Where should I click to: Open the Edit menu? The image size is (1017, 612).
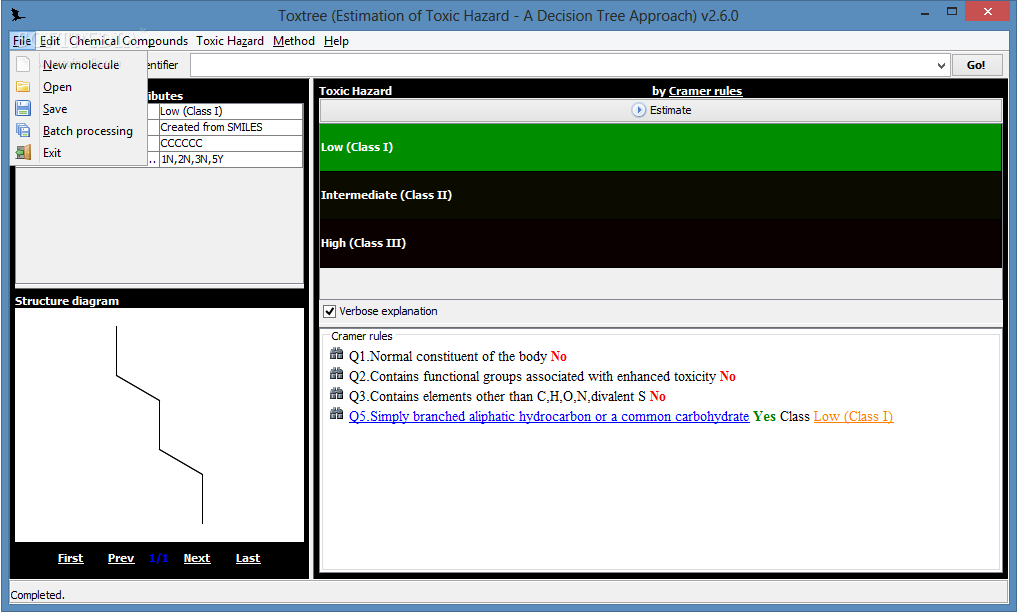(x=50, y=41)
